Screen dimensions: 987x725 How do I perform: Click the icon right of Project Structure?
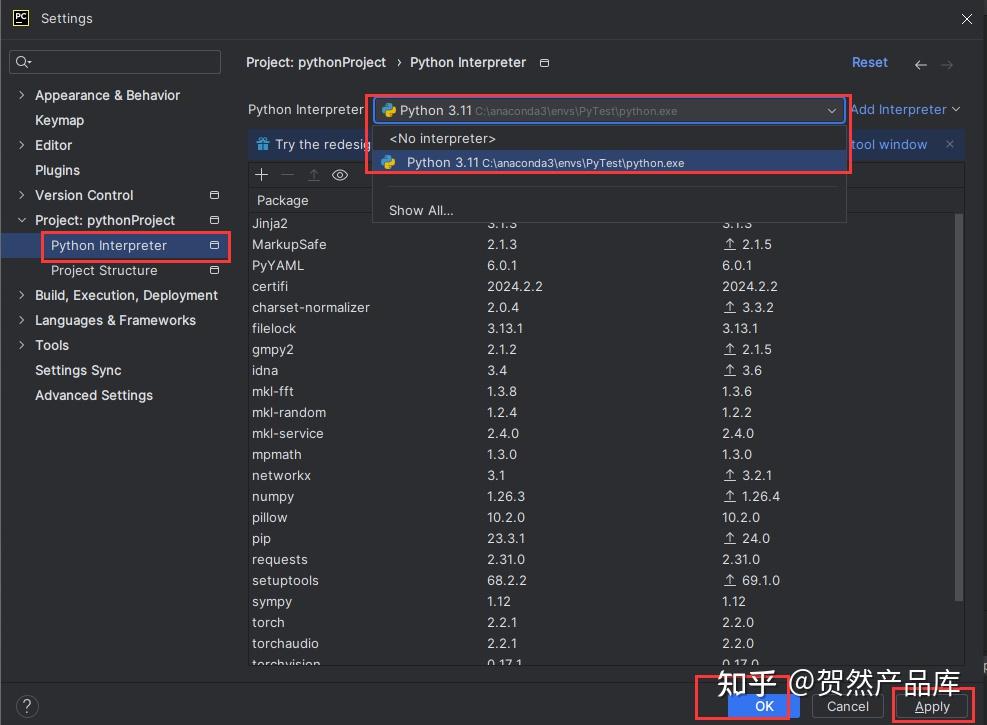pyautogui.click(x=214, y=270)
